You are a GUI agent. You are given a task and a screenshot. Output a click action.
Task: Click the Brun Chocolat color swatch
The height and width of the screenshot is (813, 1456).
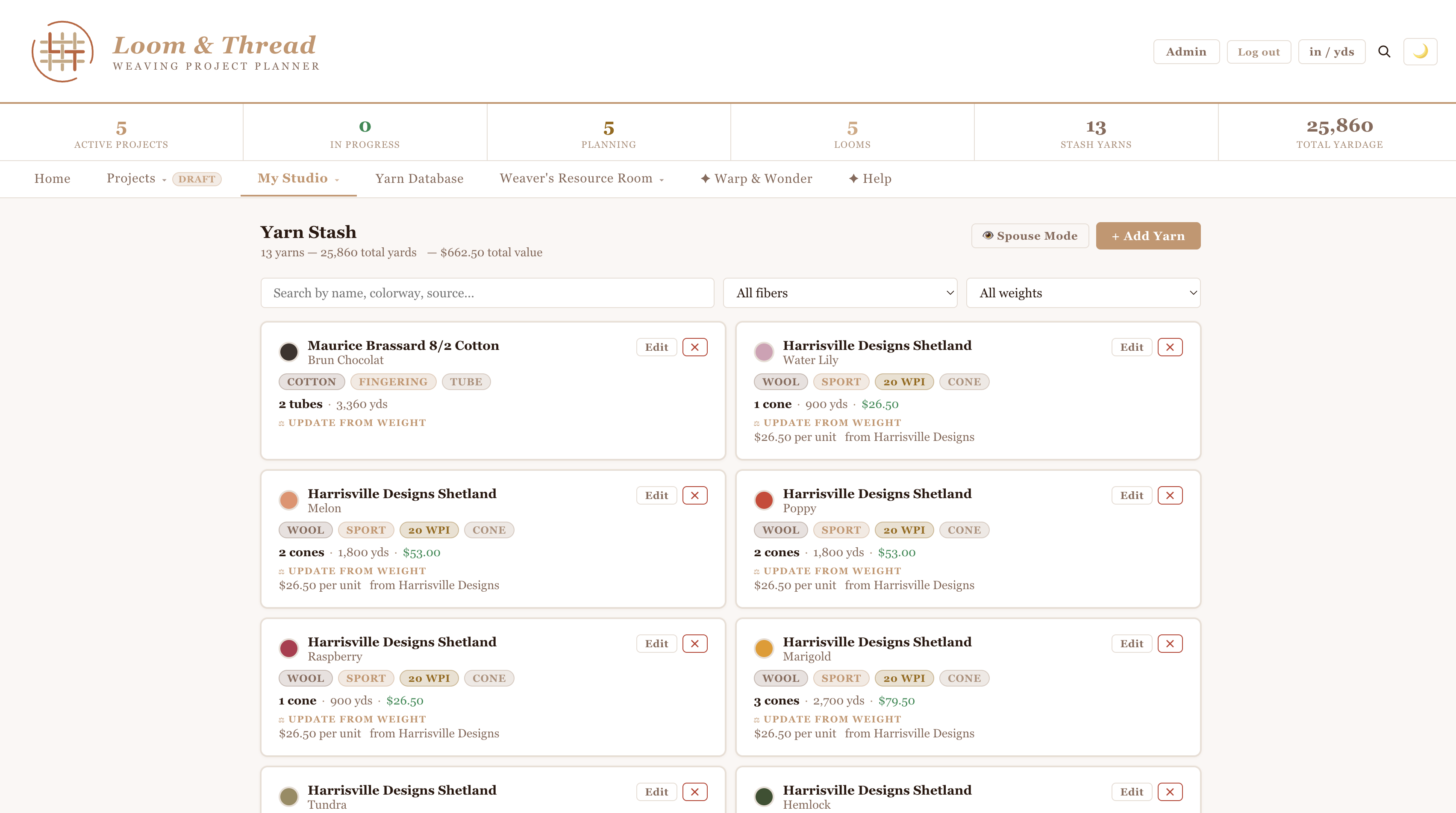pos(289,352)
